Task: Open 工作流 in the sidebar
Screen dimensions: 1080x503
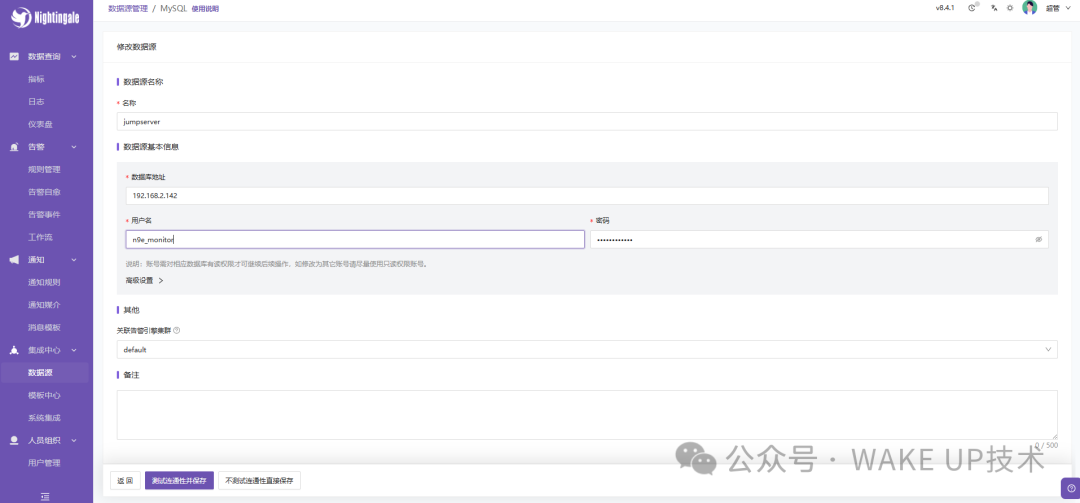Action: (40, 237)
